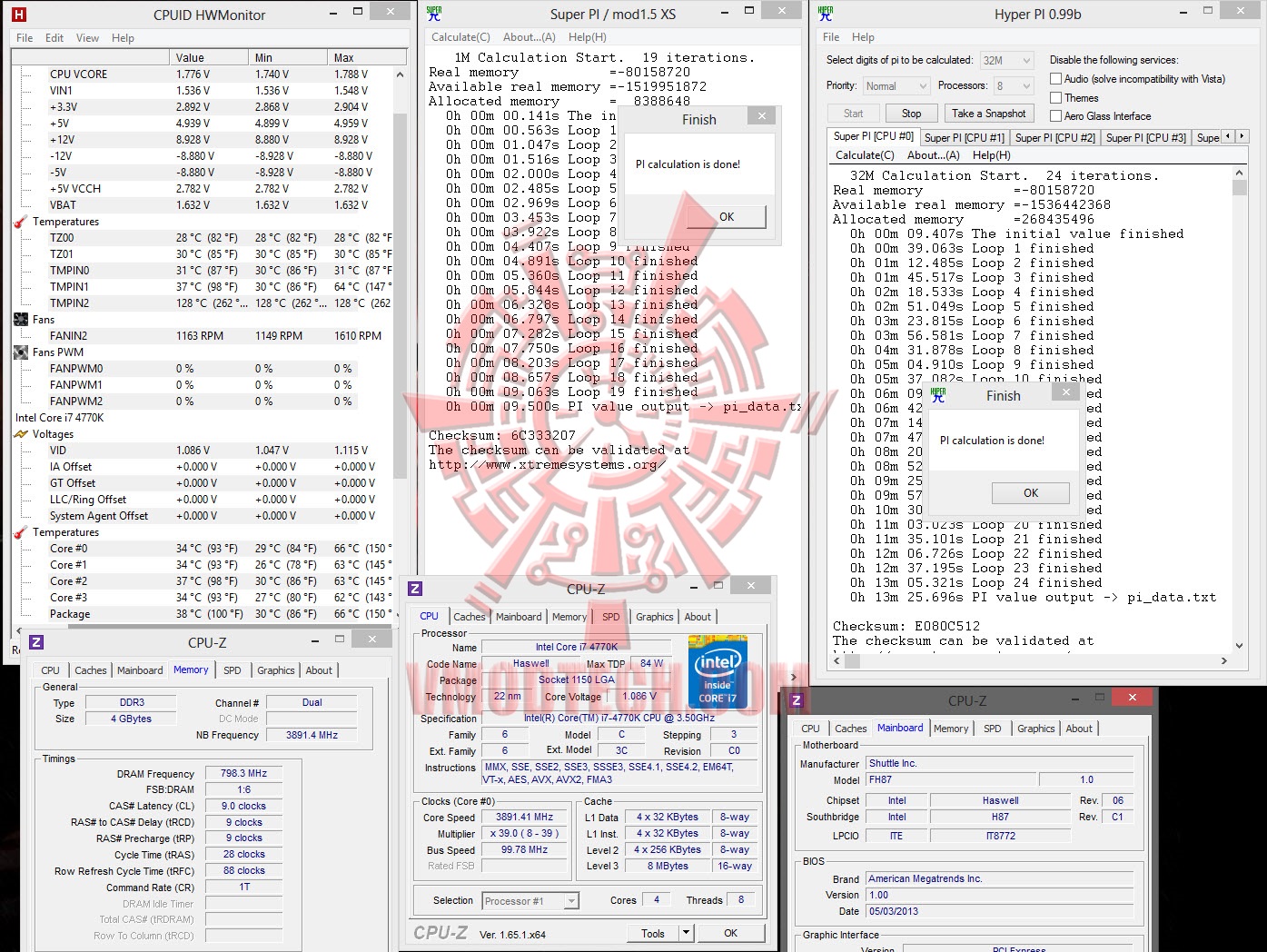Enable Audio (solve incompatibility with Vista) checkbox
Image resolution: width=1267 pixels, height=952 pixels.
(x=1055, y=79)
